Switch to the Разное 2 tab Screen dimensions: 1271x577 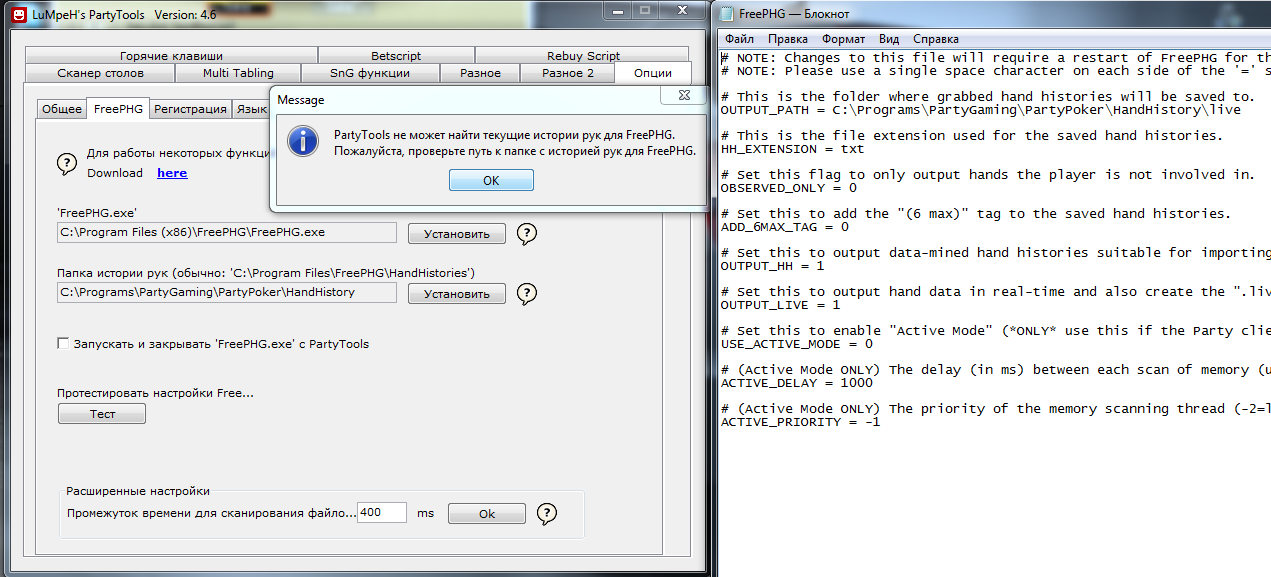pos(568,73)
